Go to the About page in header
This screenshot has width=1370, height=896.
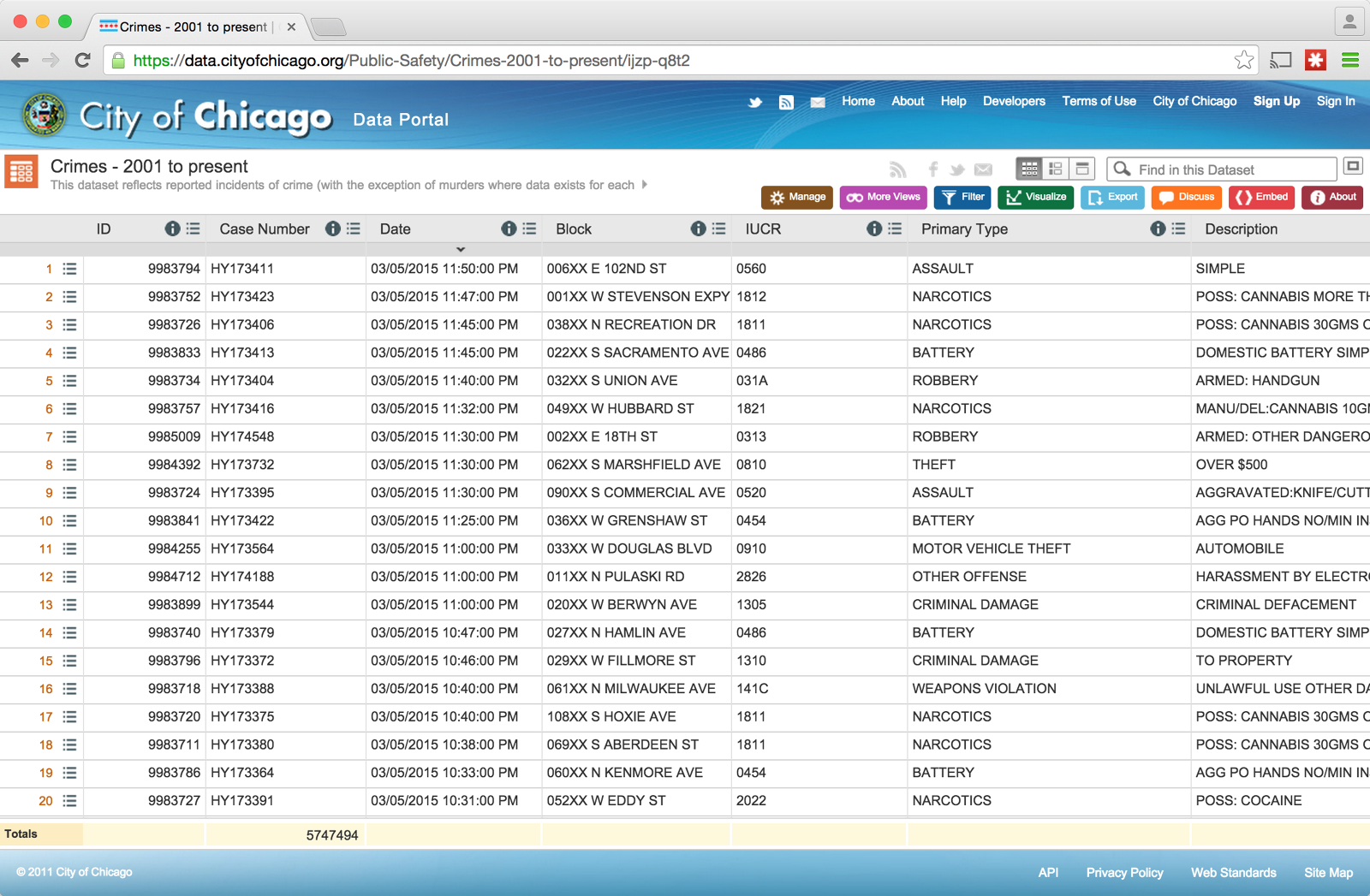click(x=908, y=101)
